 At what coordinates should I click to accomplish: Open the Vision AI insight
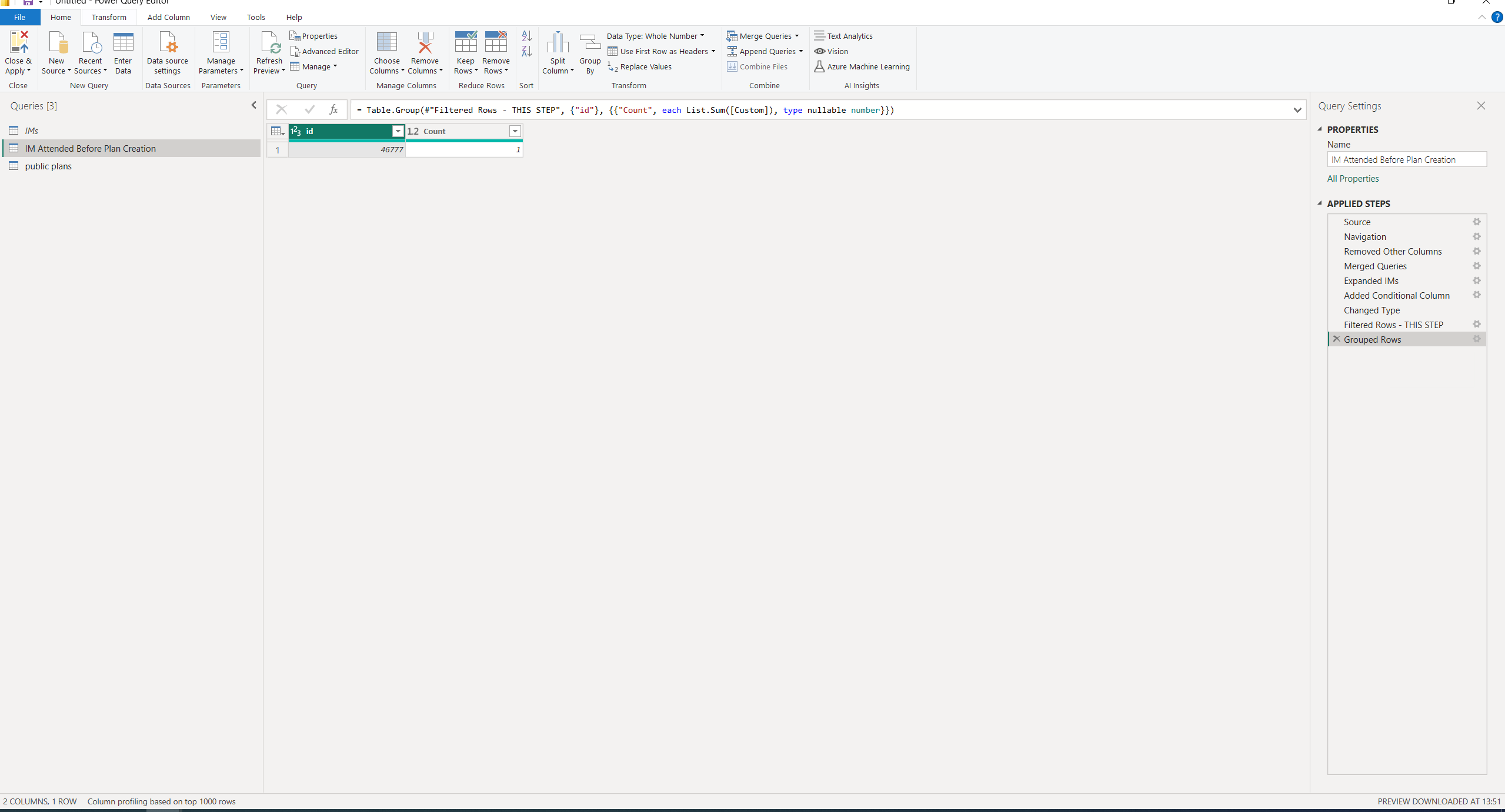[831, 51]
